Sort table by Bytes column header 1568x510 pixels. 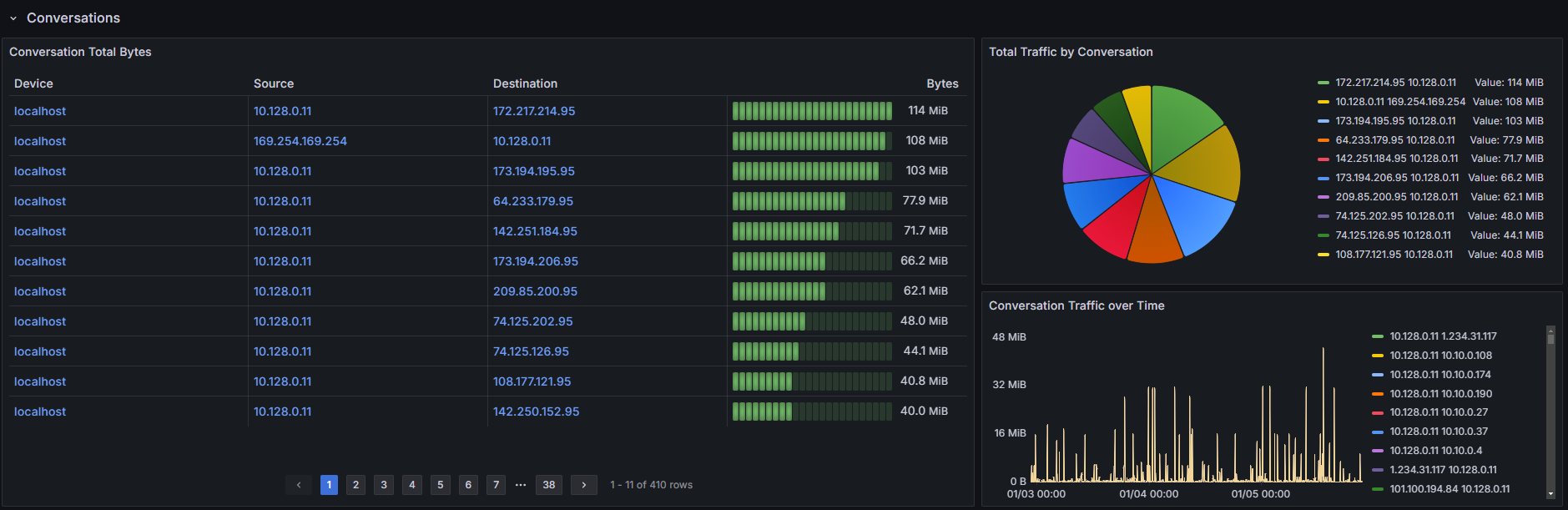942,83
